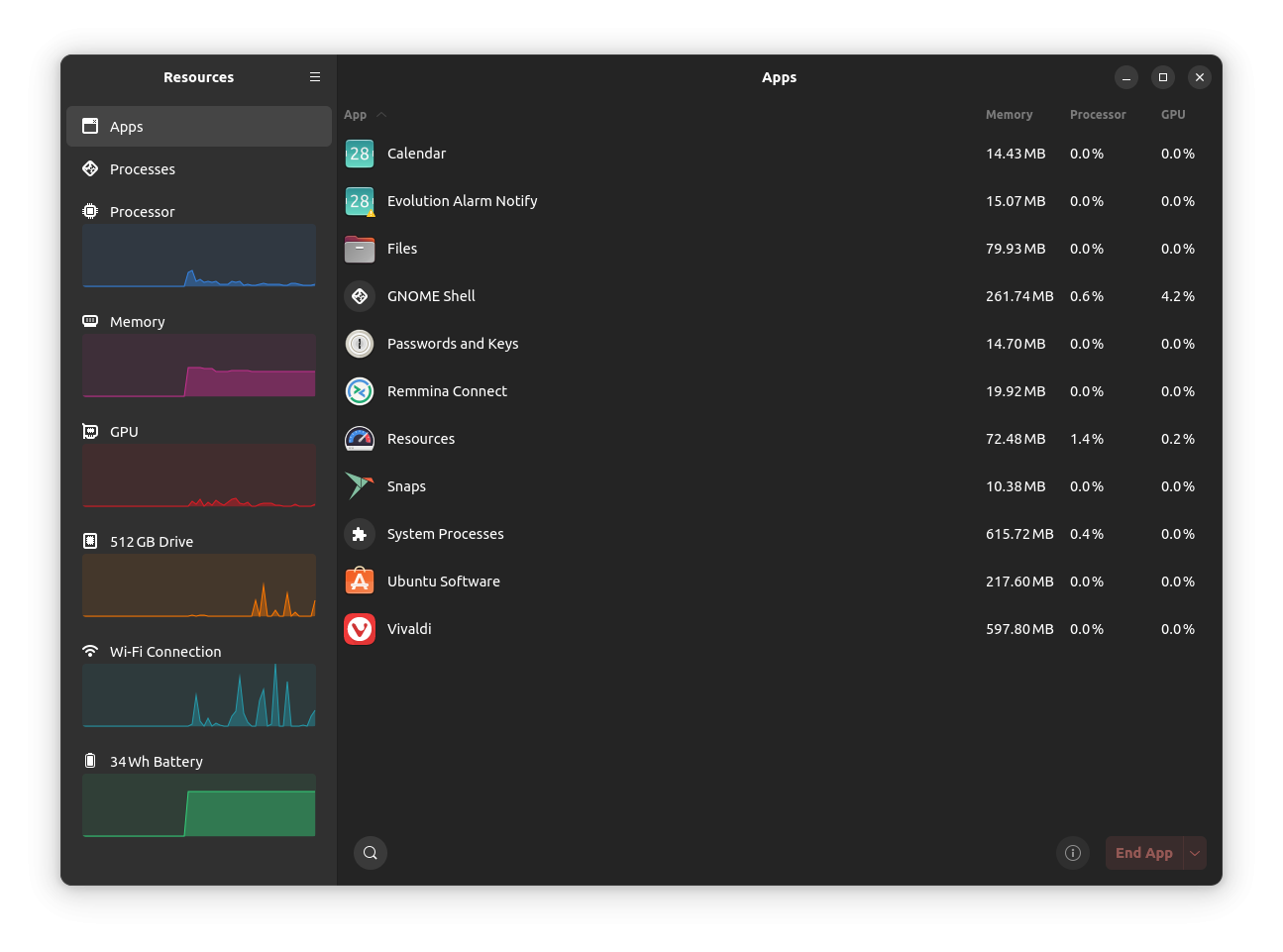Click the Evolution Alarm Notify icon
Screen dimensions: 1283x952
click(360, 201)
